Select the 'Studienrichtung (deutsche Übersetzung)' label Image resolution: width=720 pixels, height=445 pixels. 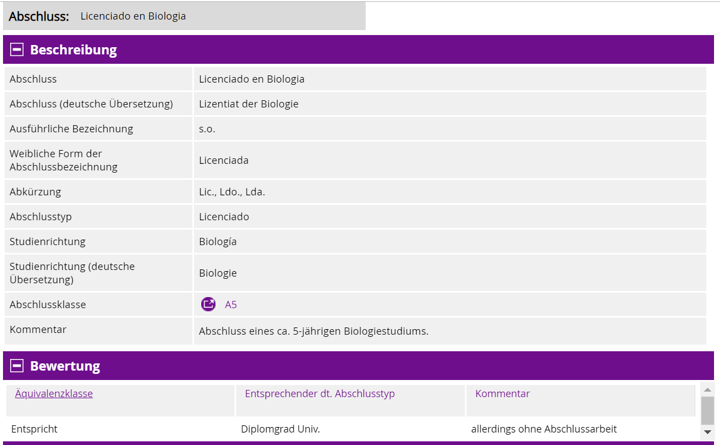[72, 273]
